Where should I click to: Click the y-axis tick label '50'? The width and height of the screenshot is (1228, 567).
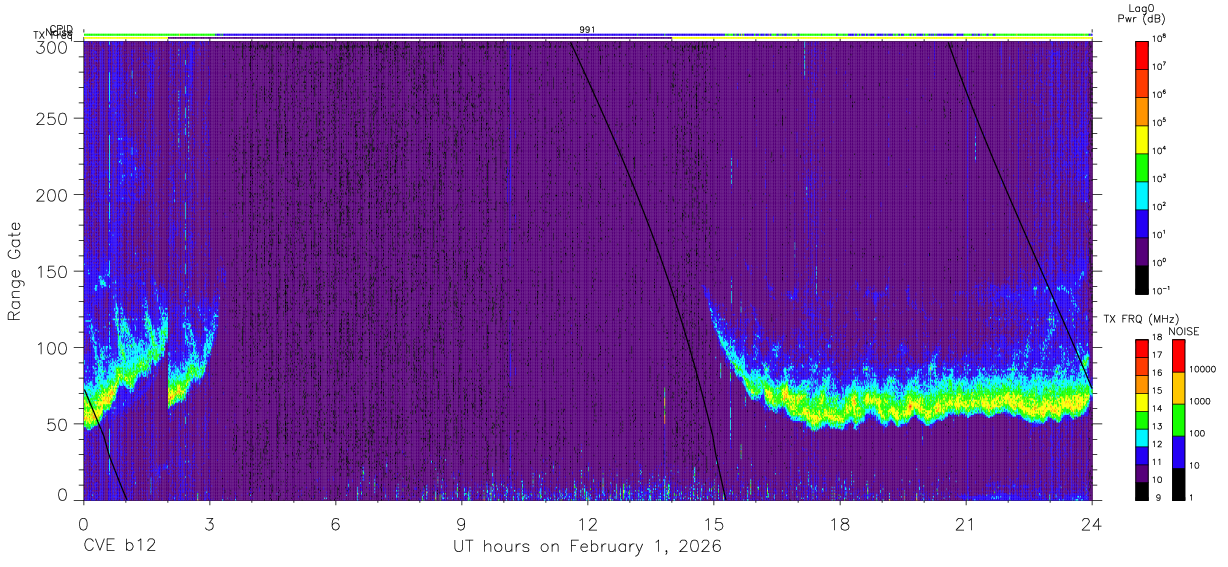(x=55, y=424)
